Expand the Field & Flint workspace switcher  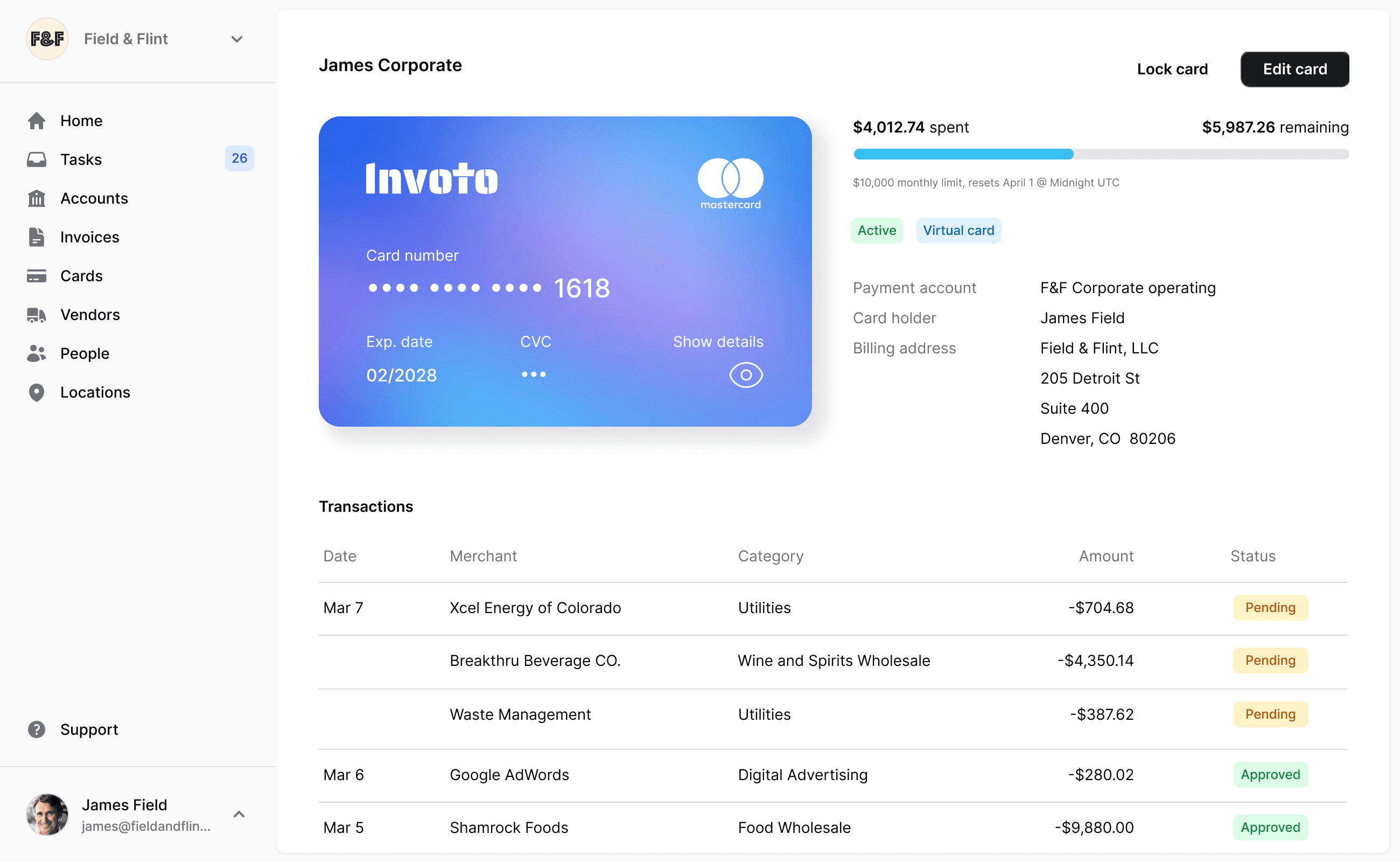pyautogui.click(x=237, y=39)
